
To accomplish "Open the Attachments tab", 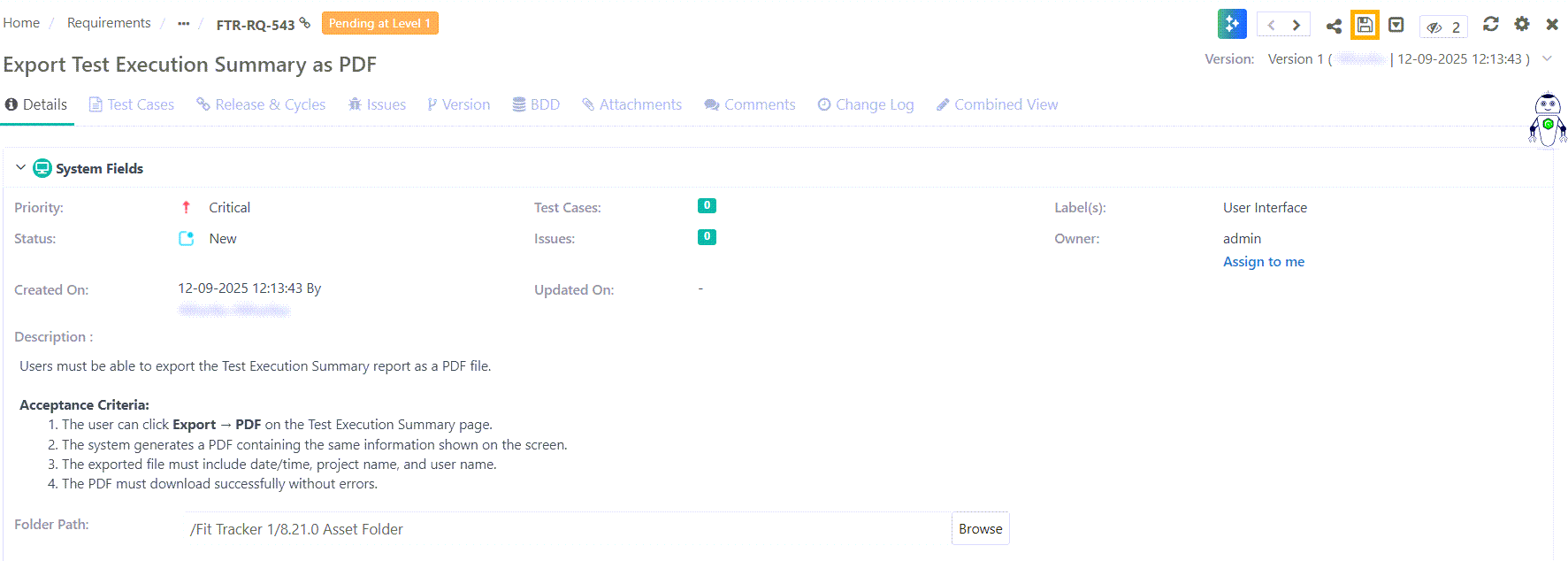I will pos(631,104).
